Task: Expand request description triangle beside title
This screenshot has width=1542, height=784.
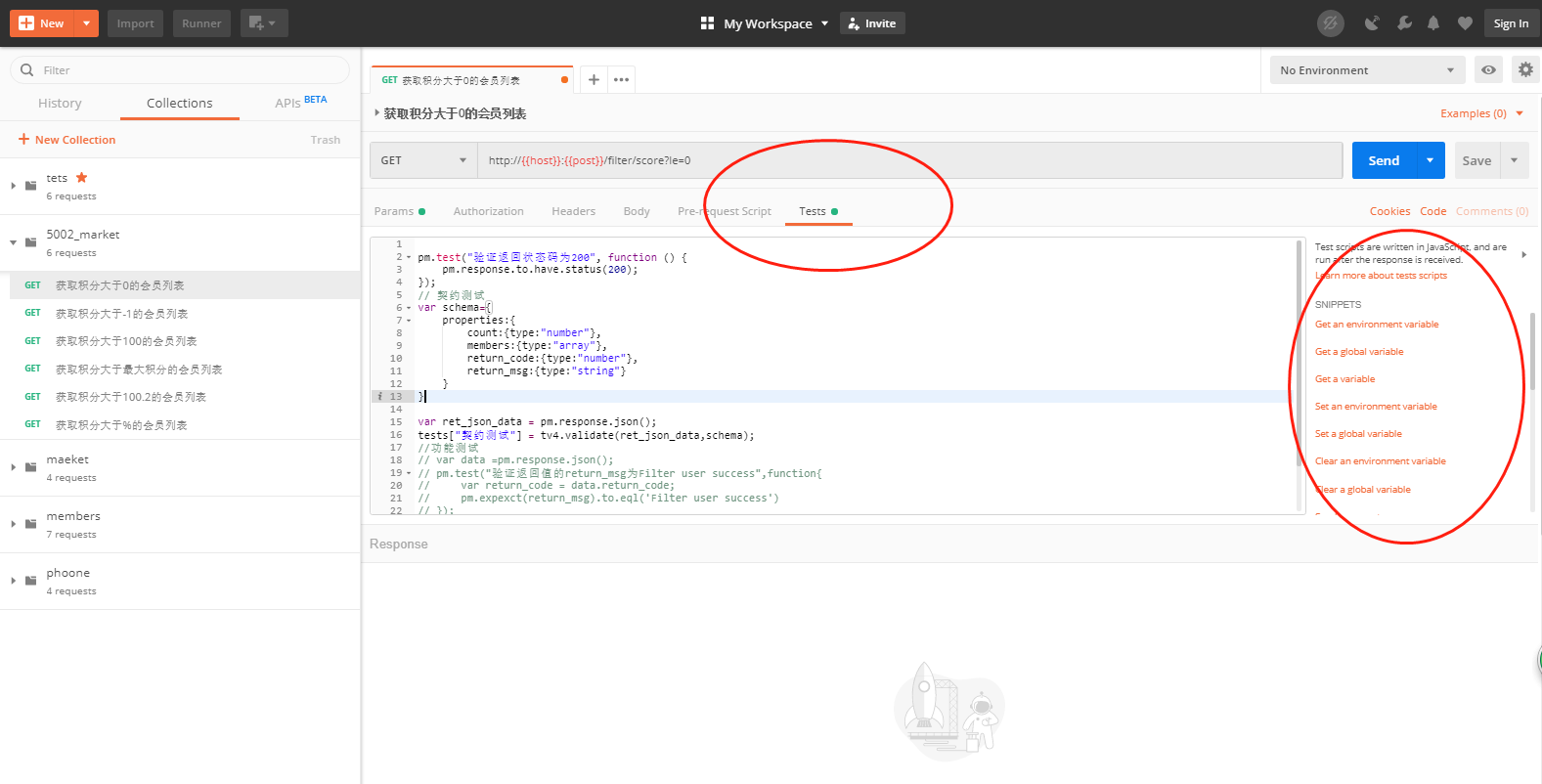Action: point(376,113)
